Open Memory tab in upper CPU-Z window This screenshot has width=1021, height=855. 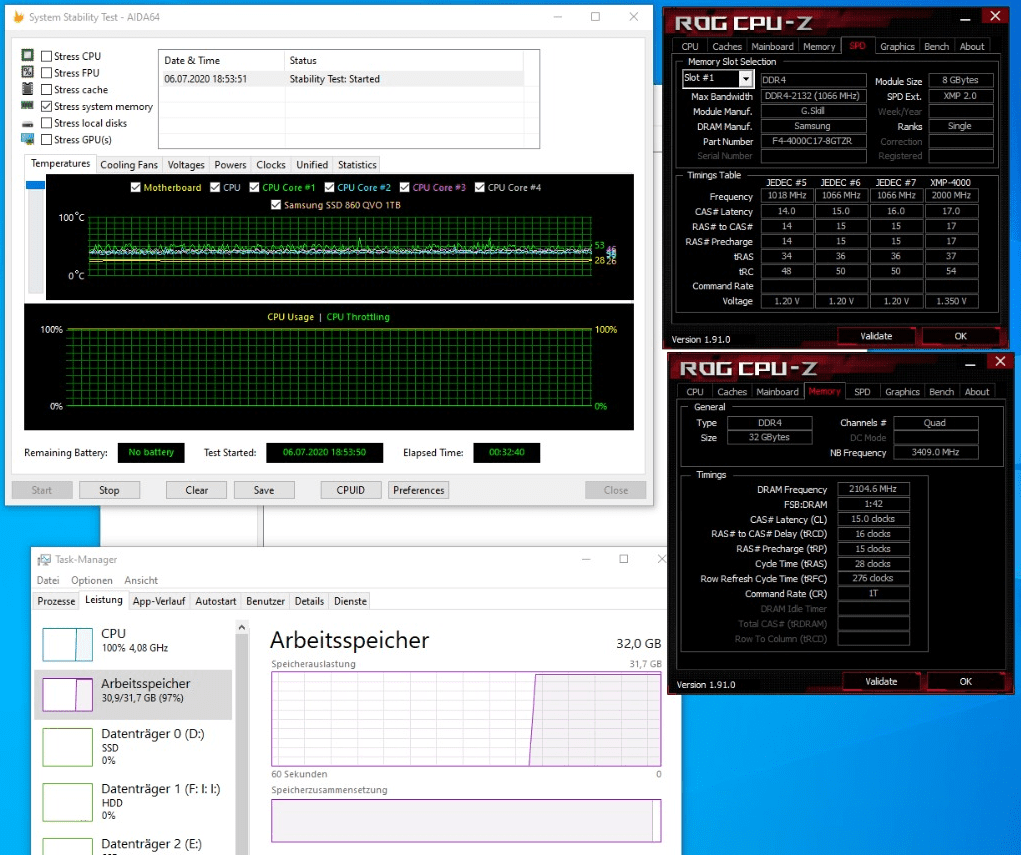click(x=819, y=46)
